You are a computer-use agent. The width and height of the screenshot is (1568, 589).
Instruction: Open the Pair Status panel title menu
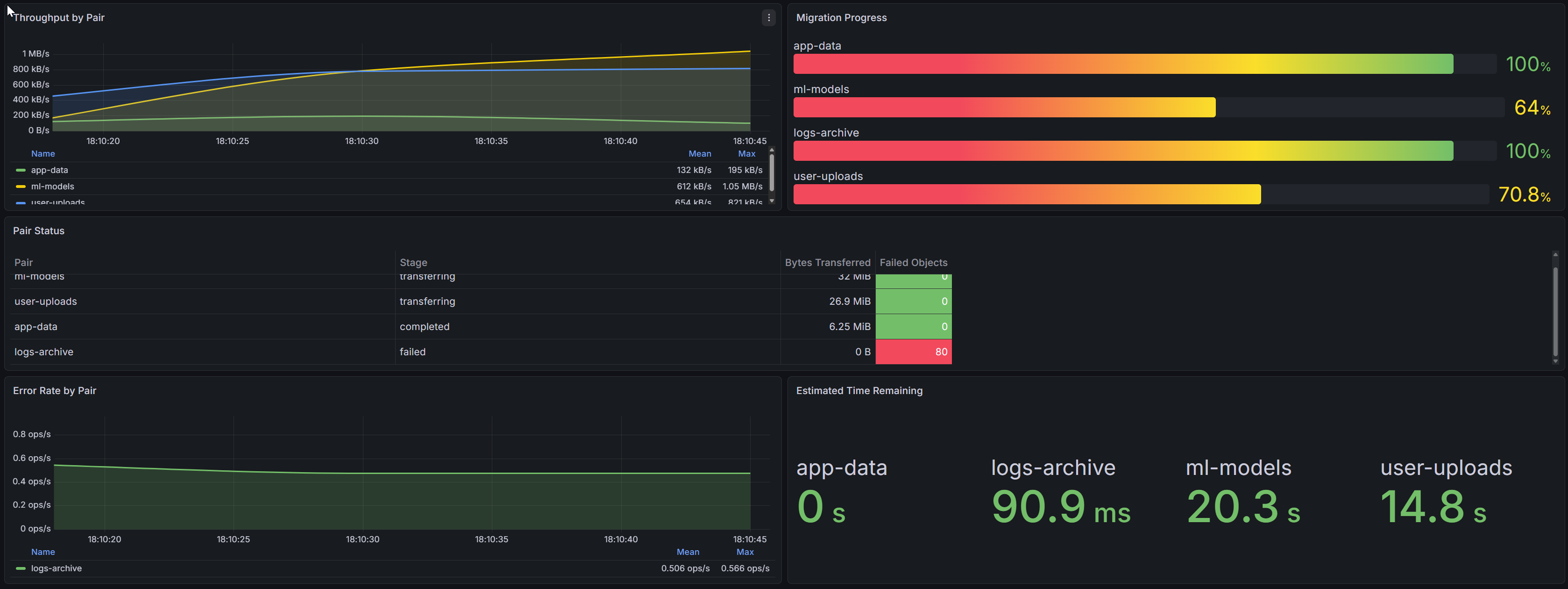[38, 230]
